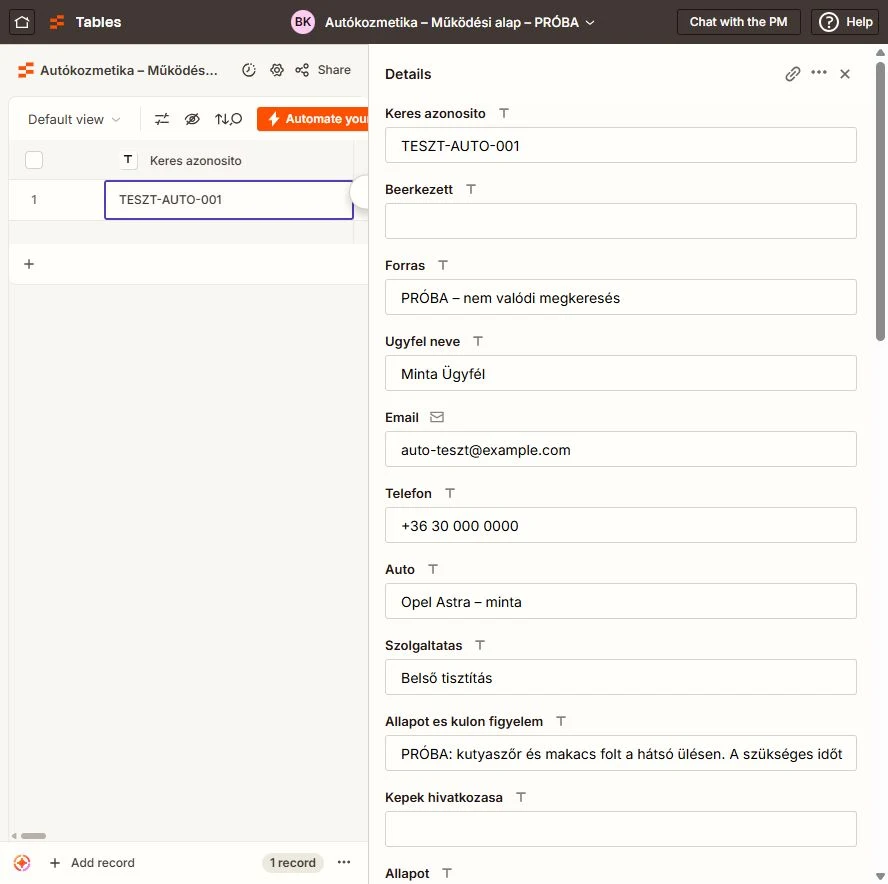Click the empty Beerkezett field

(621, 221)
